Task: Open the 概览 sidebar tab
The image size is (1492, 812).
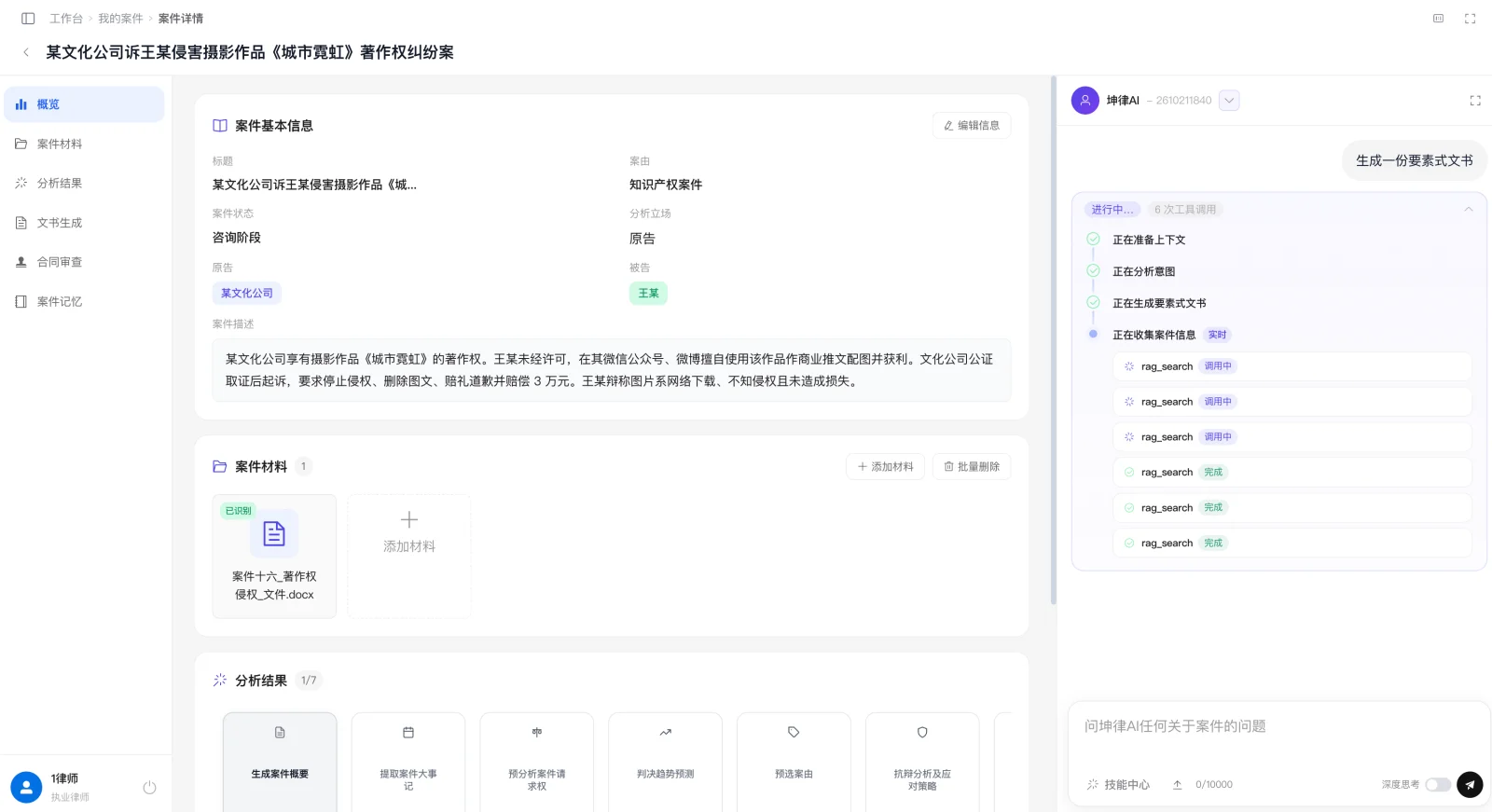Action: [x=84, y=104]
